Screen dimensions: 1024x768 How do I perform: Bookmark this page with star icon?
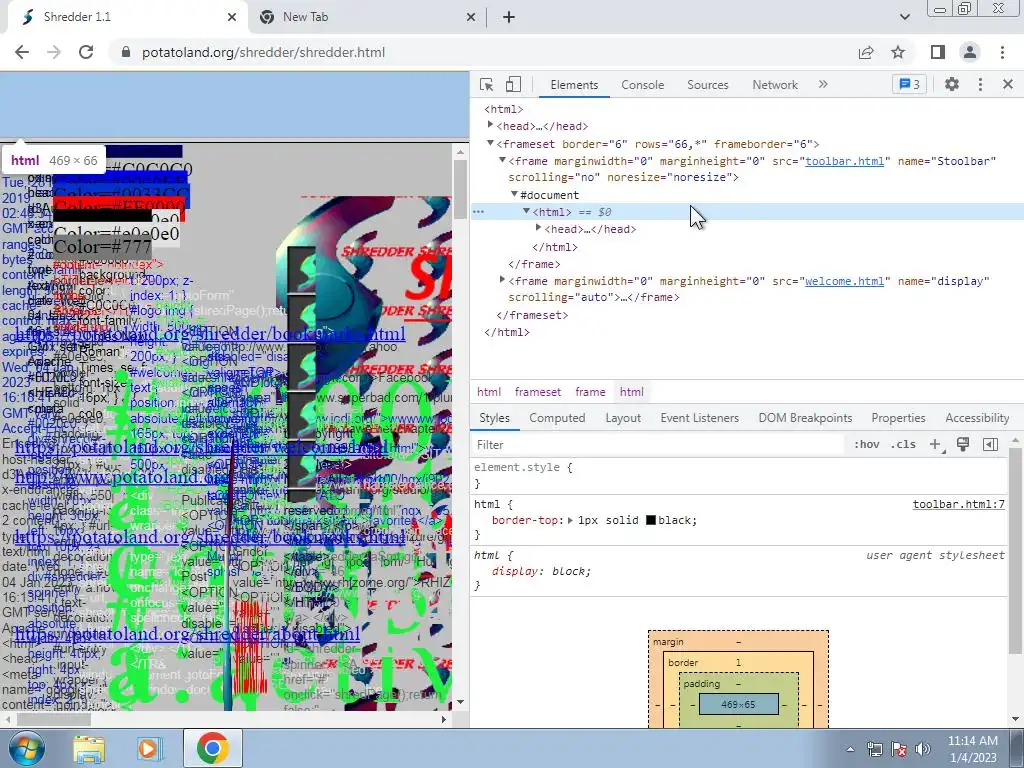[898, 52]
